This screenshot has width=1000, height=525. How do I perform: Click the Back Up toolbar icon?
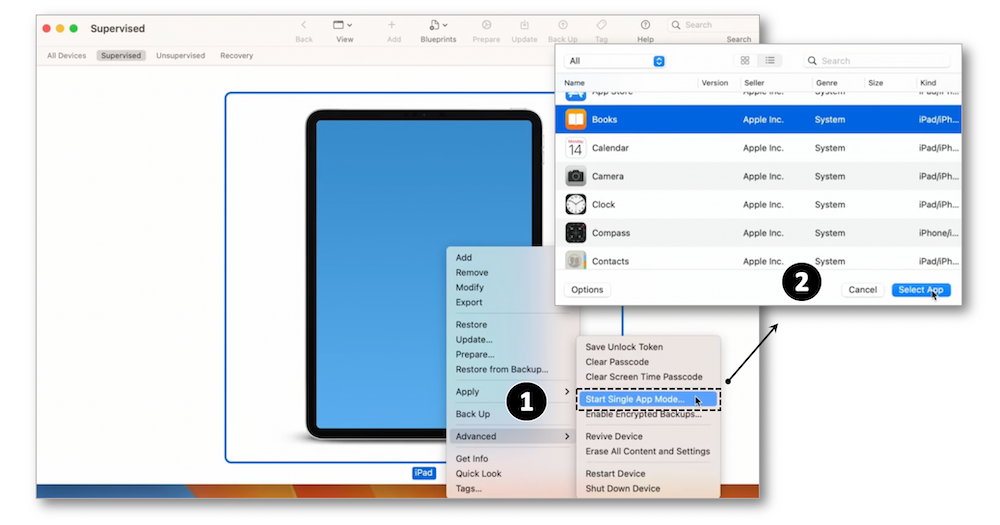(x=563, y=25)
